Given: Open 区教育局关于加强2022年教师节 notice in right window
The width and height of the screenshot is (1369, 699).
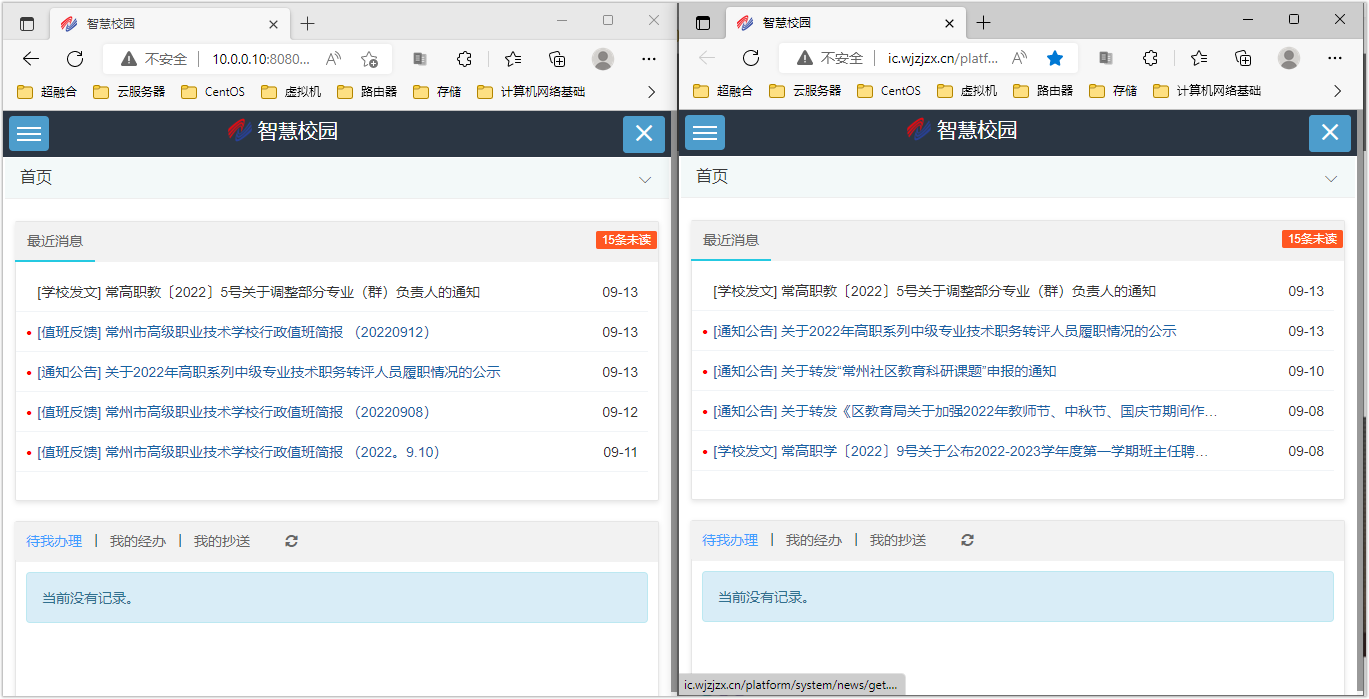Looking at the screenshot, I should click(x=966, y=411).
